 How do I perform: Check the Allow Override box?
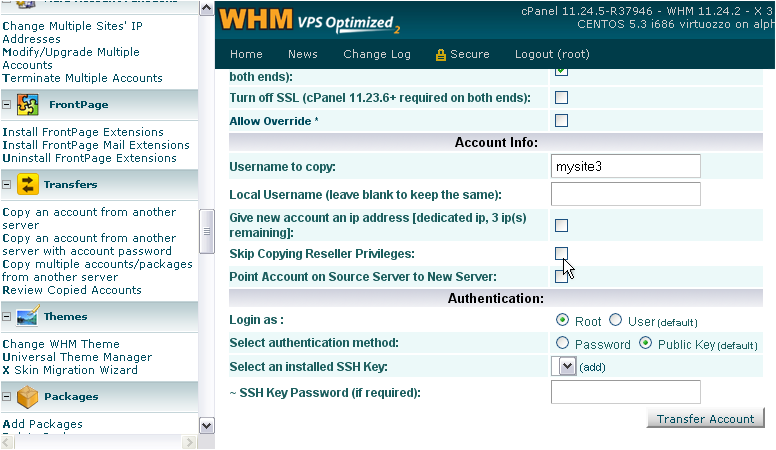pyautogui.click(x=561, y=120)
